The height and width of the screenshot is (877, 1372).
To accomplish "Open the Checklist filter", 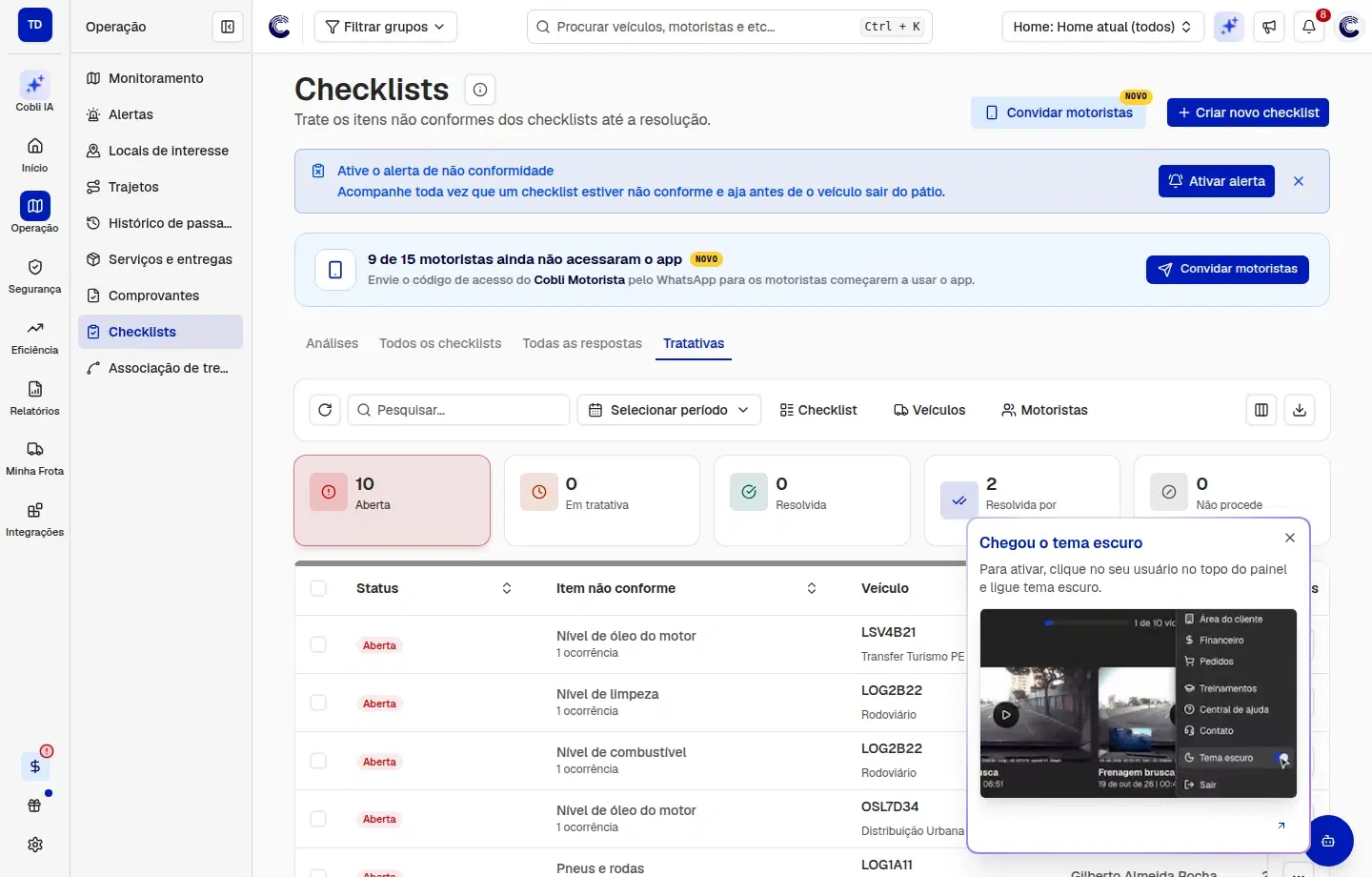I will click(818, 410).
